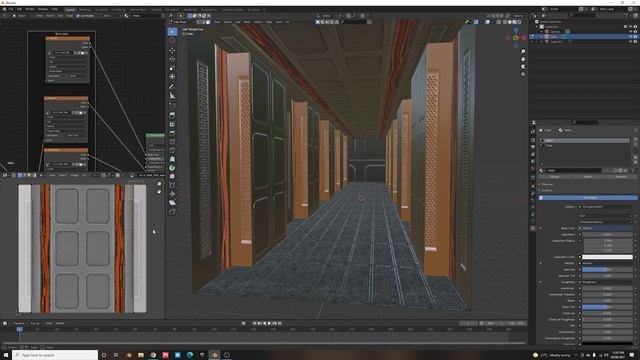Viewport: 640px width, 360px height.
Task: Select the Measure tool
Action: [x=172, y=96]
